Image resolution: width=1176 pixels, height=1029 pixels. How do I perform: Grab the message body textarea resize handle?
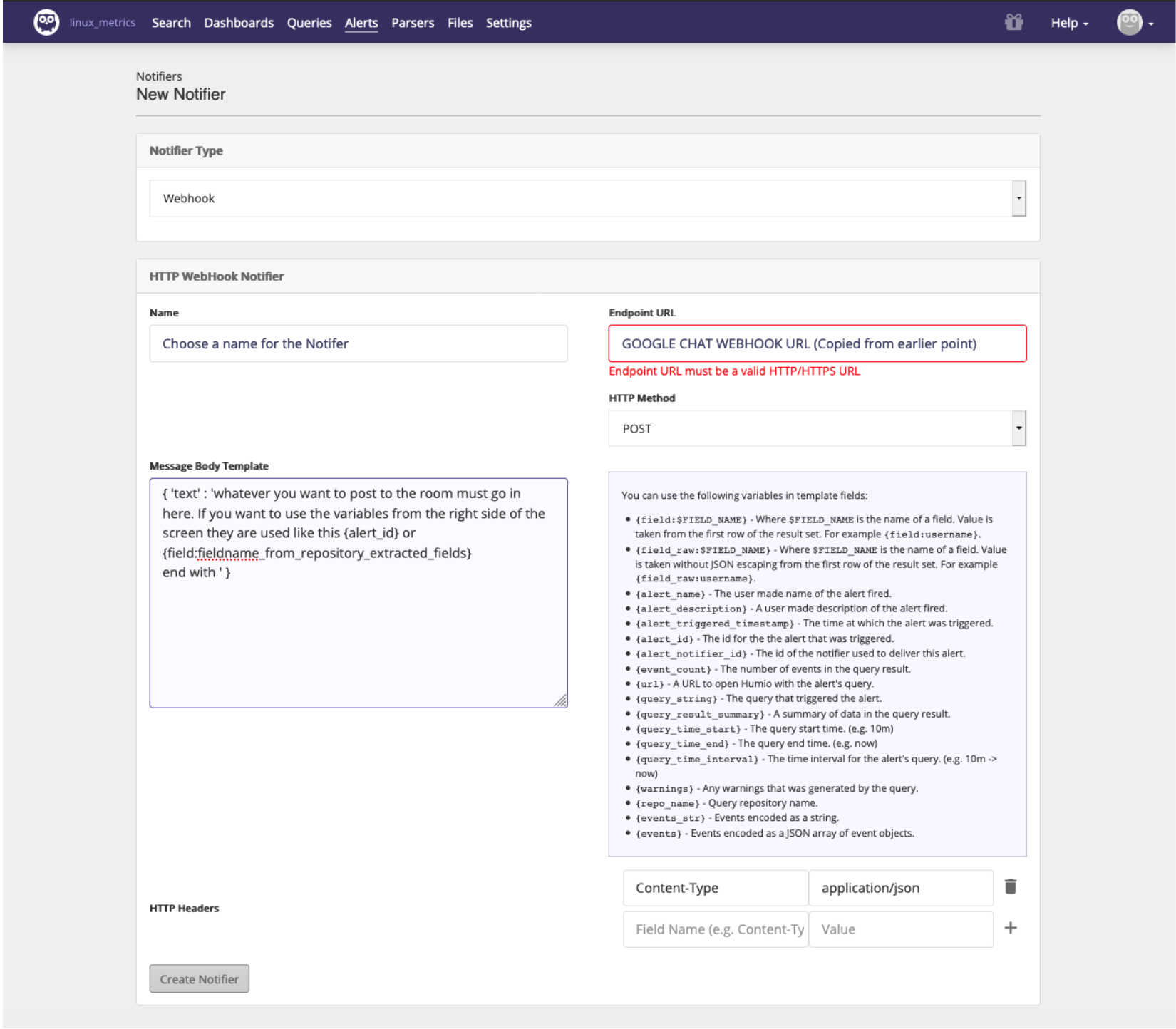(x=561, y=701)
